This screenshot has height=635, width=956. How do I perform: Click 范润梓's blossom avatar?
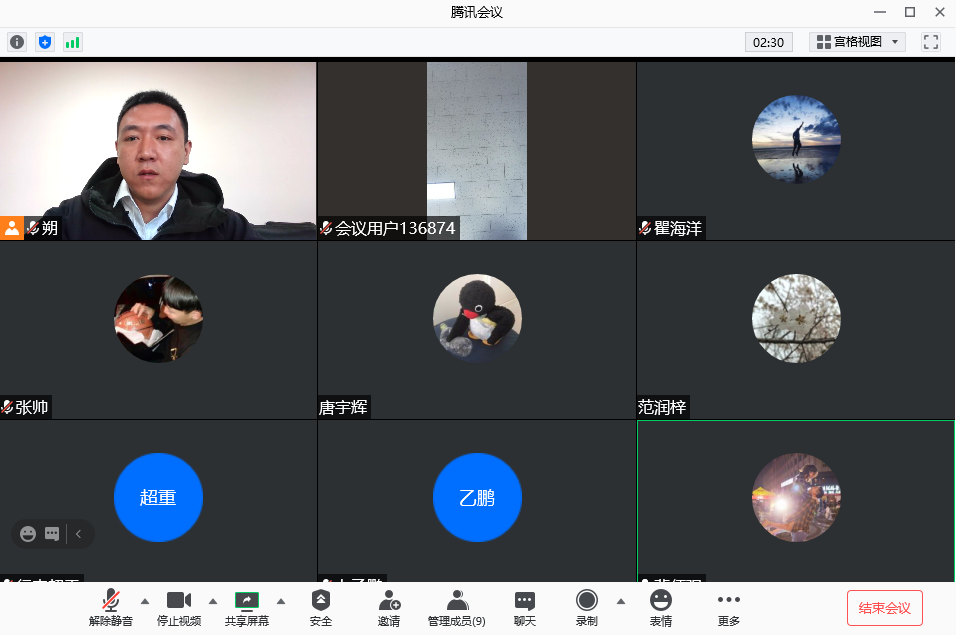click(796, 318)
